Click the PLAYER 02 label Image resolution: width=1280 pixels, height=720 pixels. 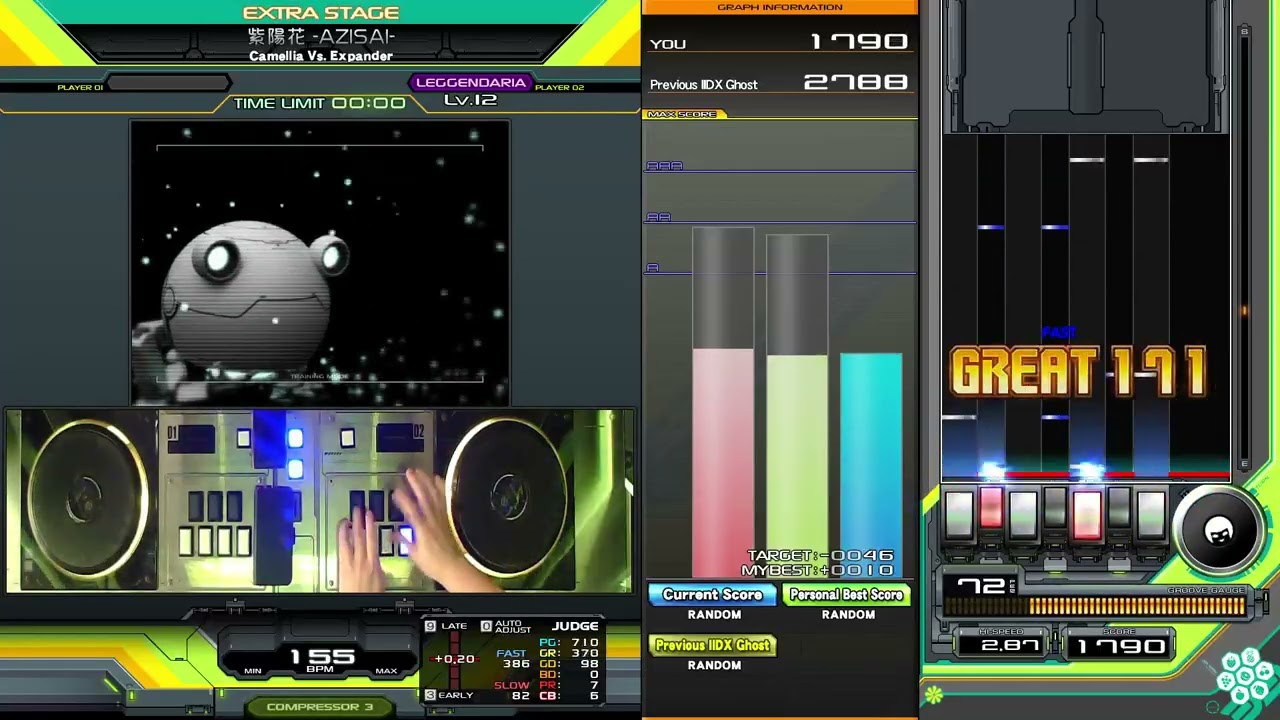tap(559, 88)
